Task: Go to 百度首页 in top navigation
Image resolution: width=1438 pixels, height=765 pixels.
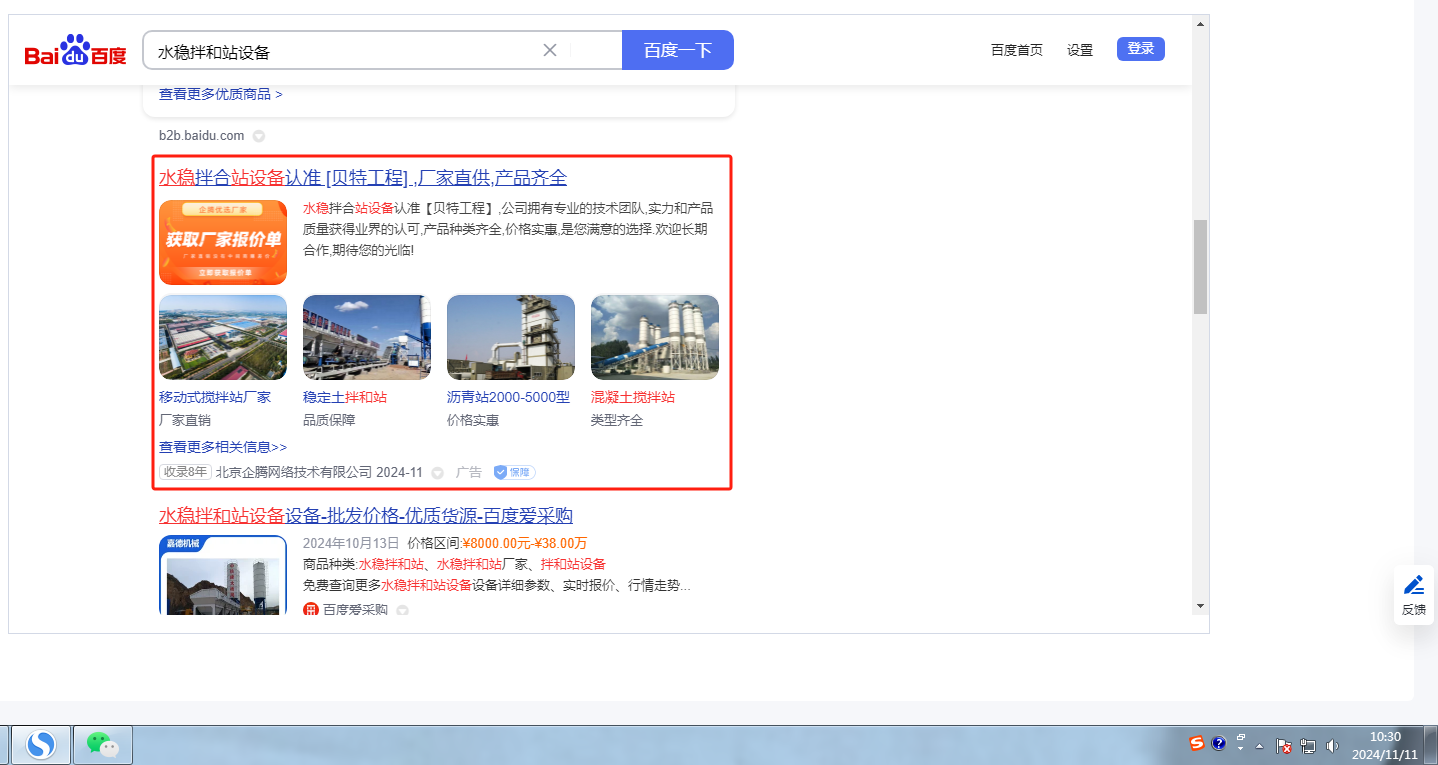Action: click(x=1016, y=50)
